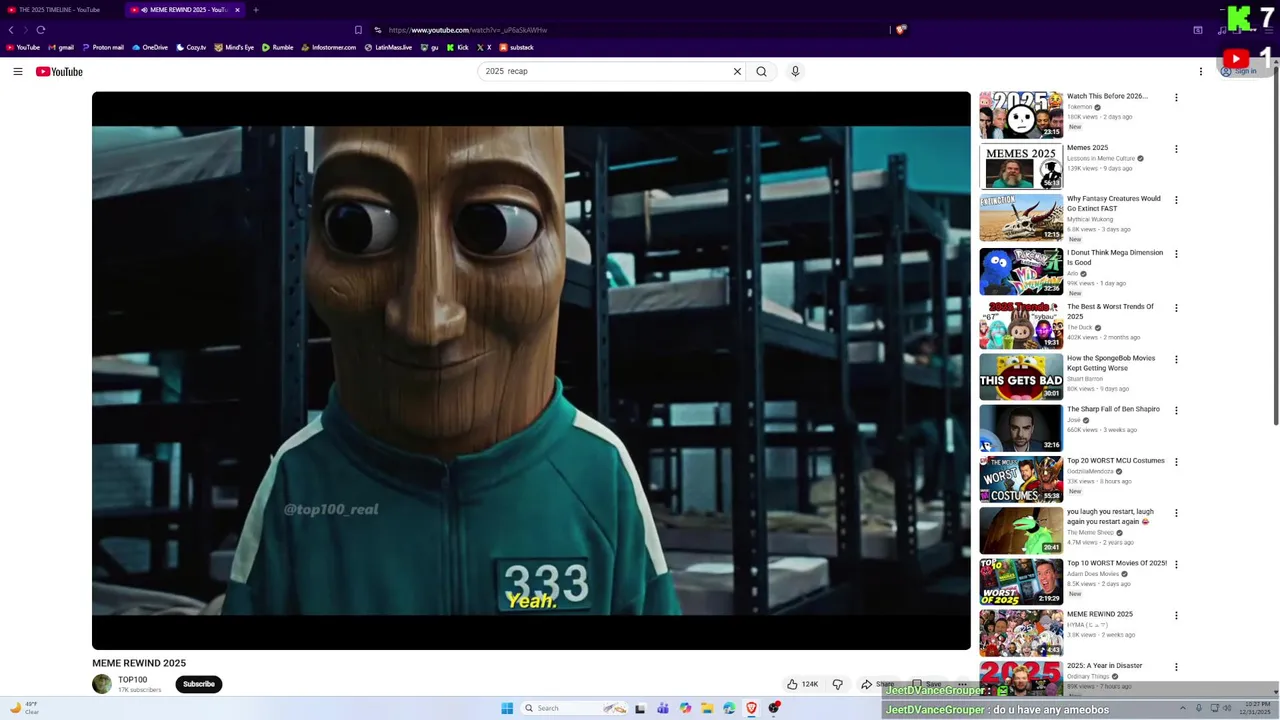Click the Brave back navigation arrow
Image resolution: width=1280 pixels, height=720 pixels.
click(12, 30)
